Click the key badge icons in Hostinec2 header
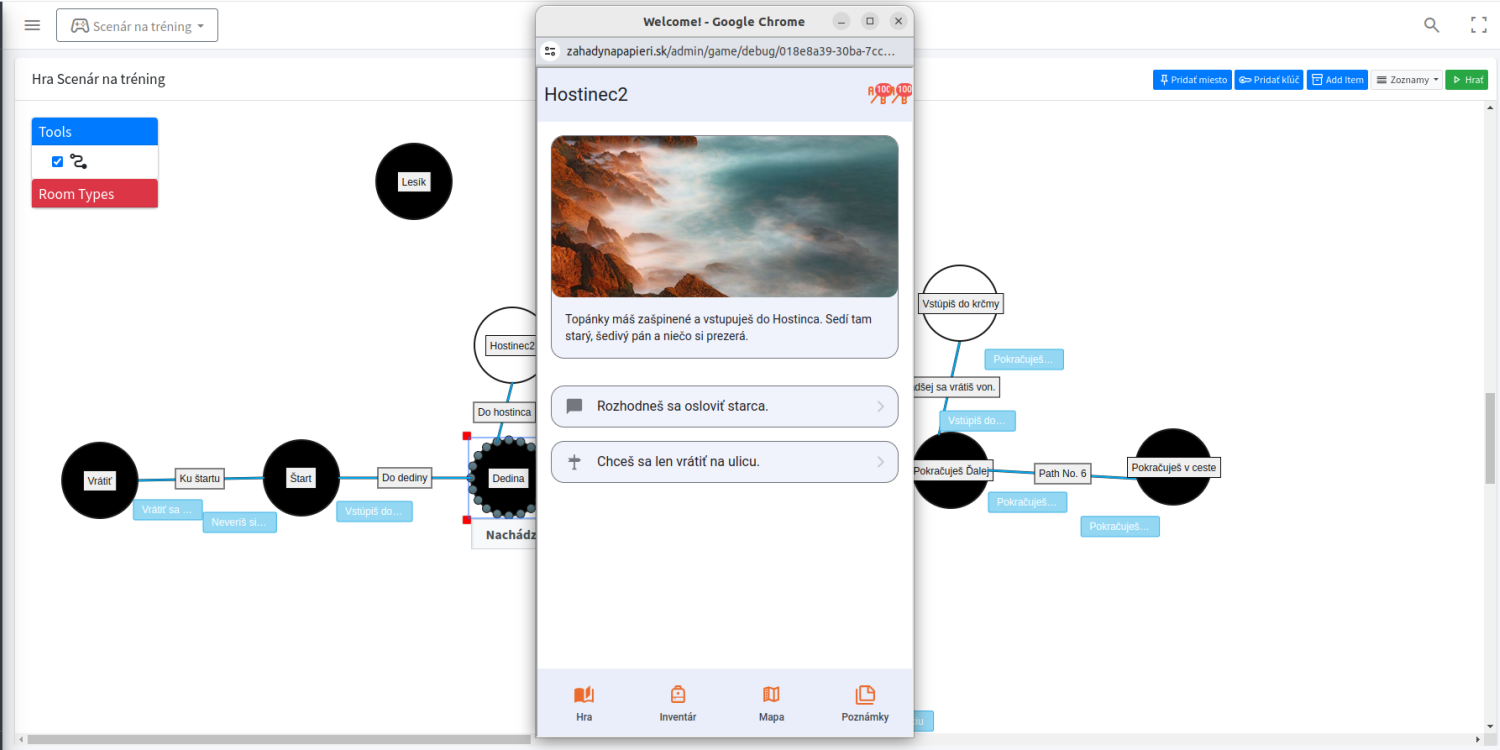 (x=889, y=94)
